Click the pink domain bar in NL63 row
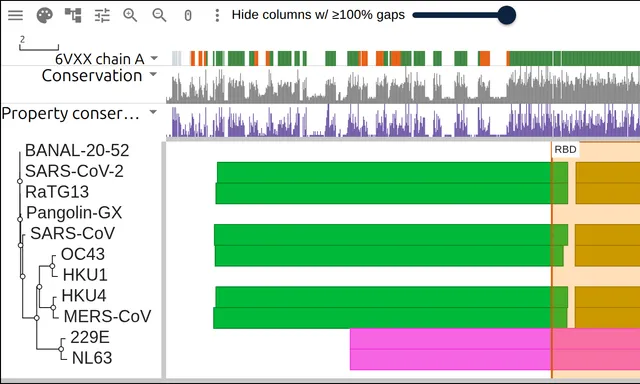The height and width of the screenshot is (384, 640). coord(495,360)
